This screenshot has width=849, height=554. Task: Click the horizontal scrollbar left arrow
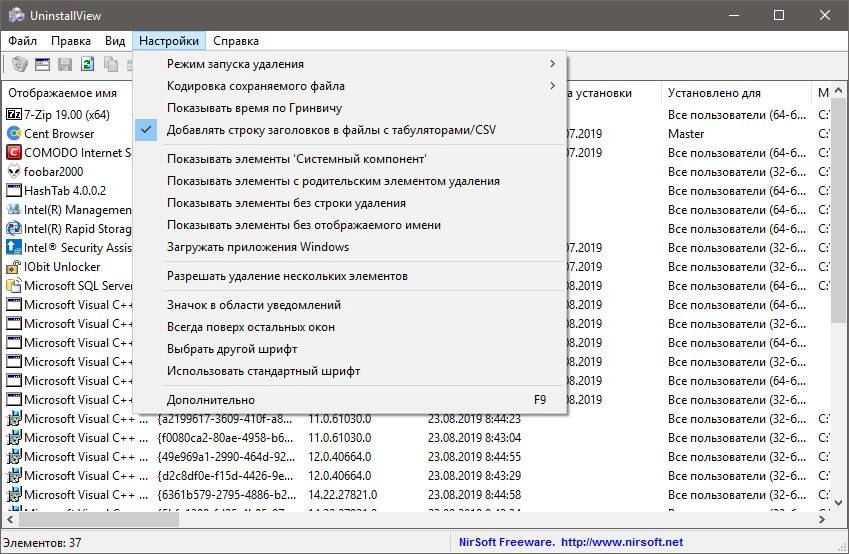(x=9, y=520)
